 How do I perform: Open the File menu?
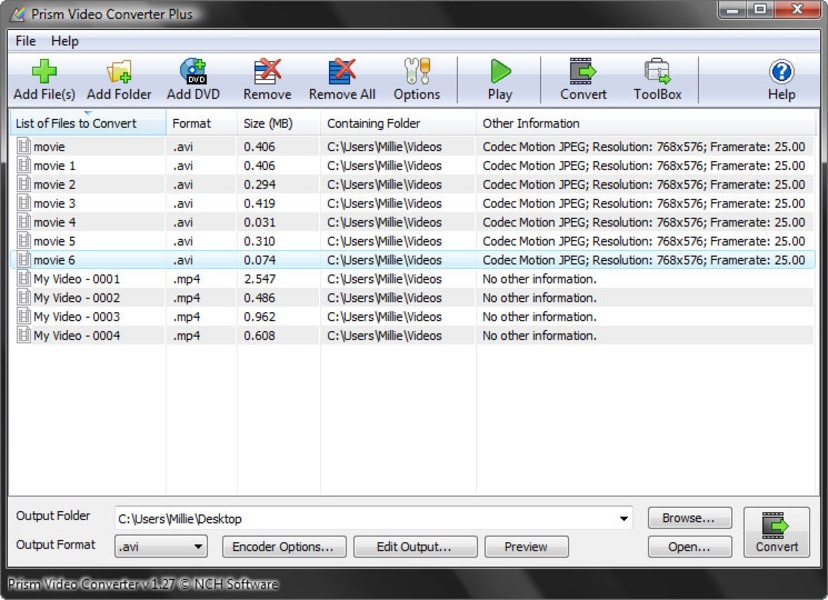[25, 41]
